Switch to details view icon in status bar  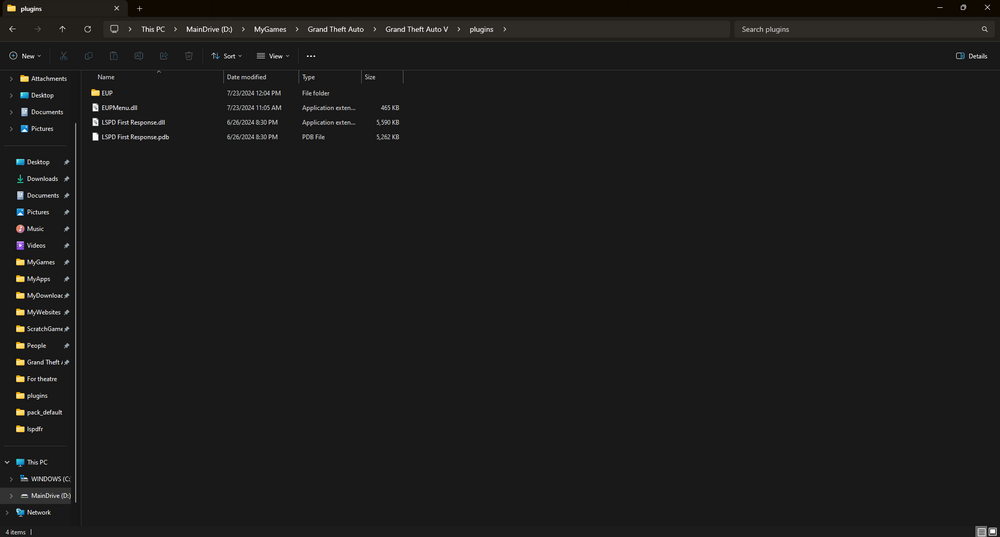982,532
